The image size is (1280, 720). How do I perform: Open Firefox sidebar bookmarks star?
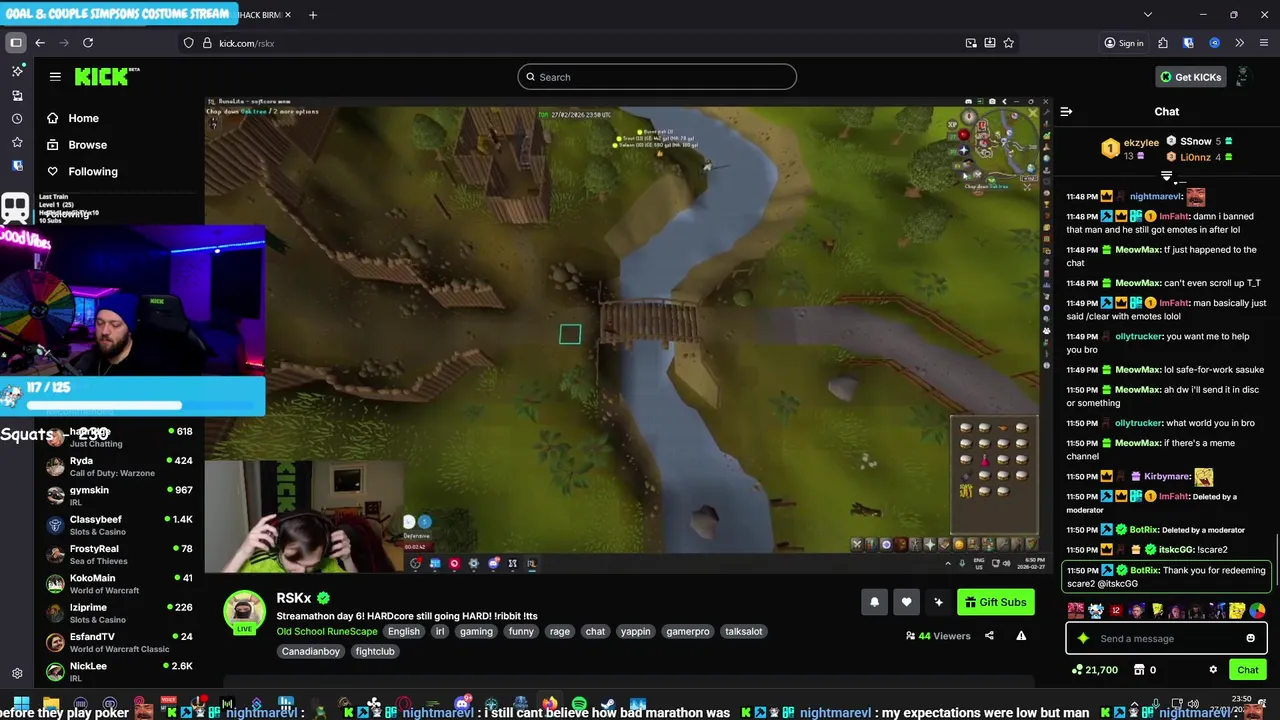point(17,142)
